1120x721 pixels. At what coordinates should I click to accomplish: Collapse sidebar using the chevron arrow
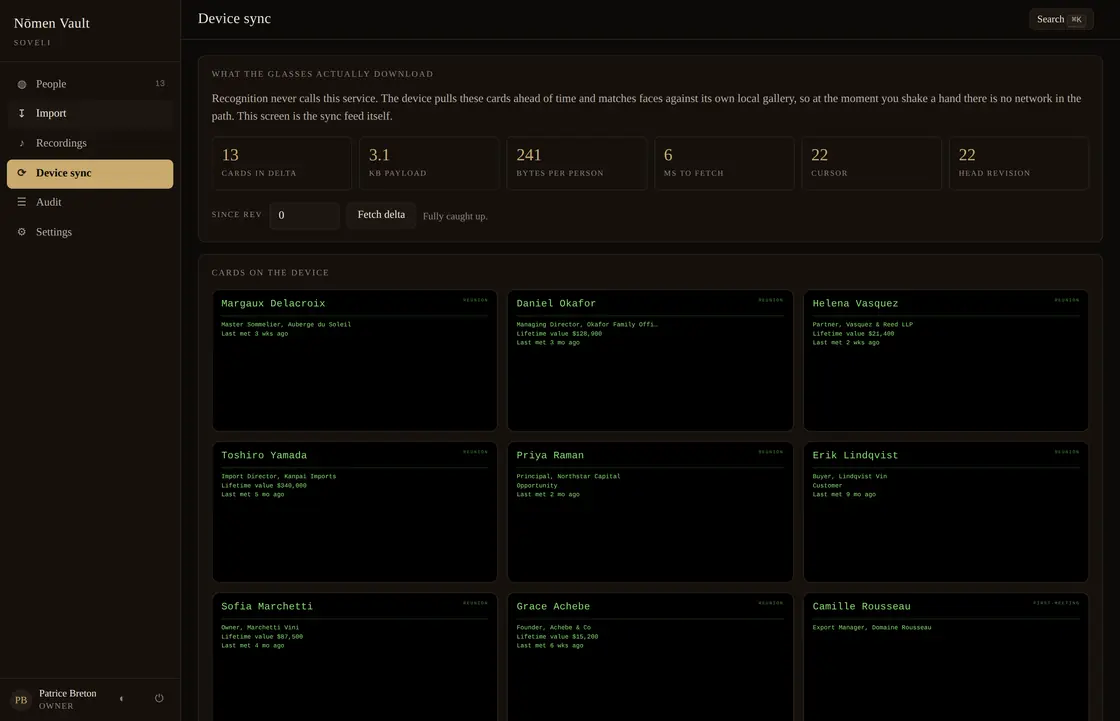click(x=121, y=698)
